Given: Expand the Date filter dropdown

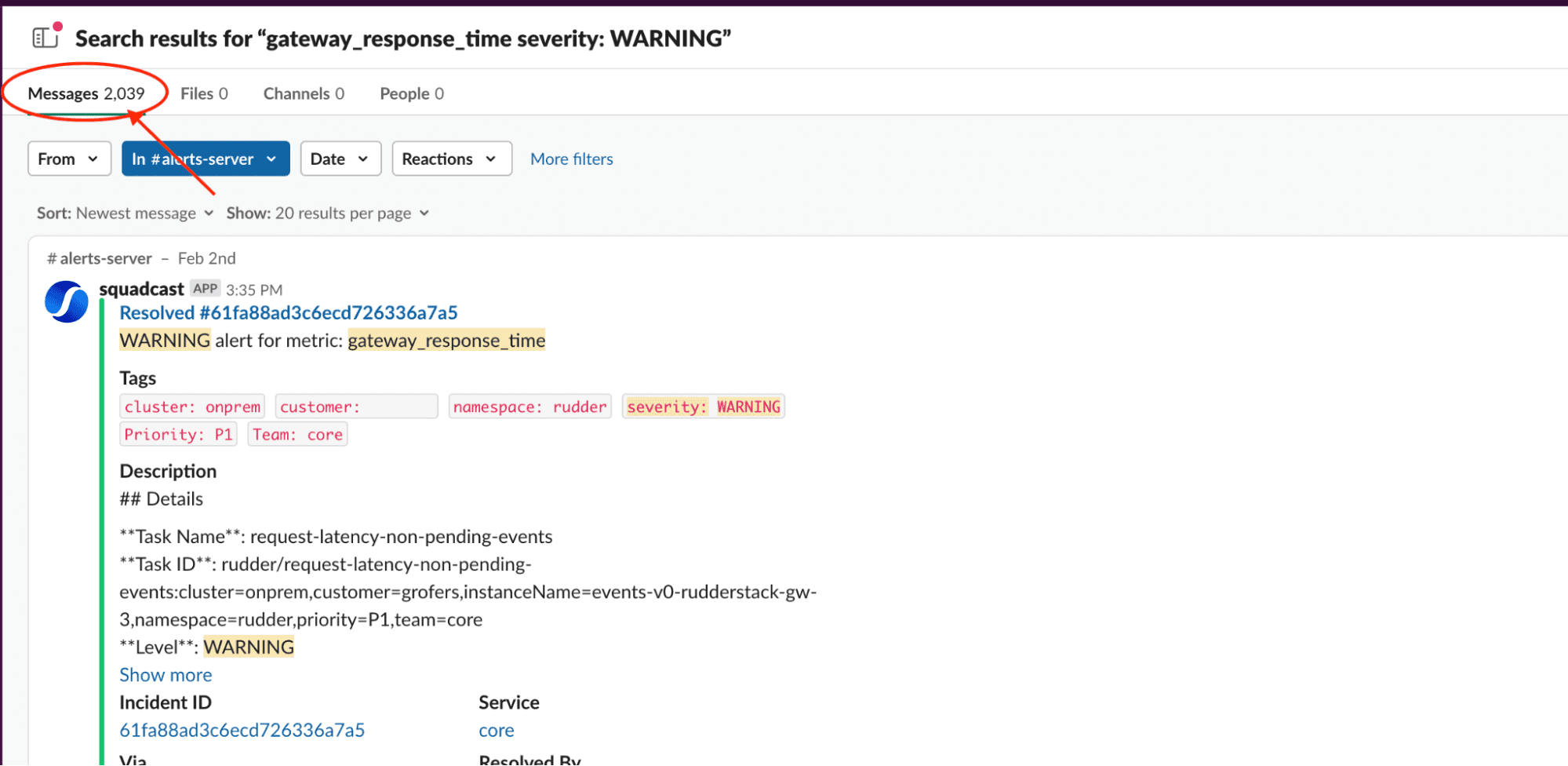Looking at the screenshot, I should click(340, 159).
